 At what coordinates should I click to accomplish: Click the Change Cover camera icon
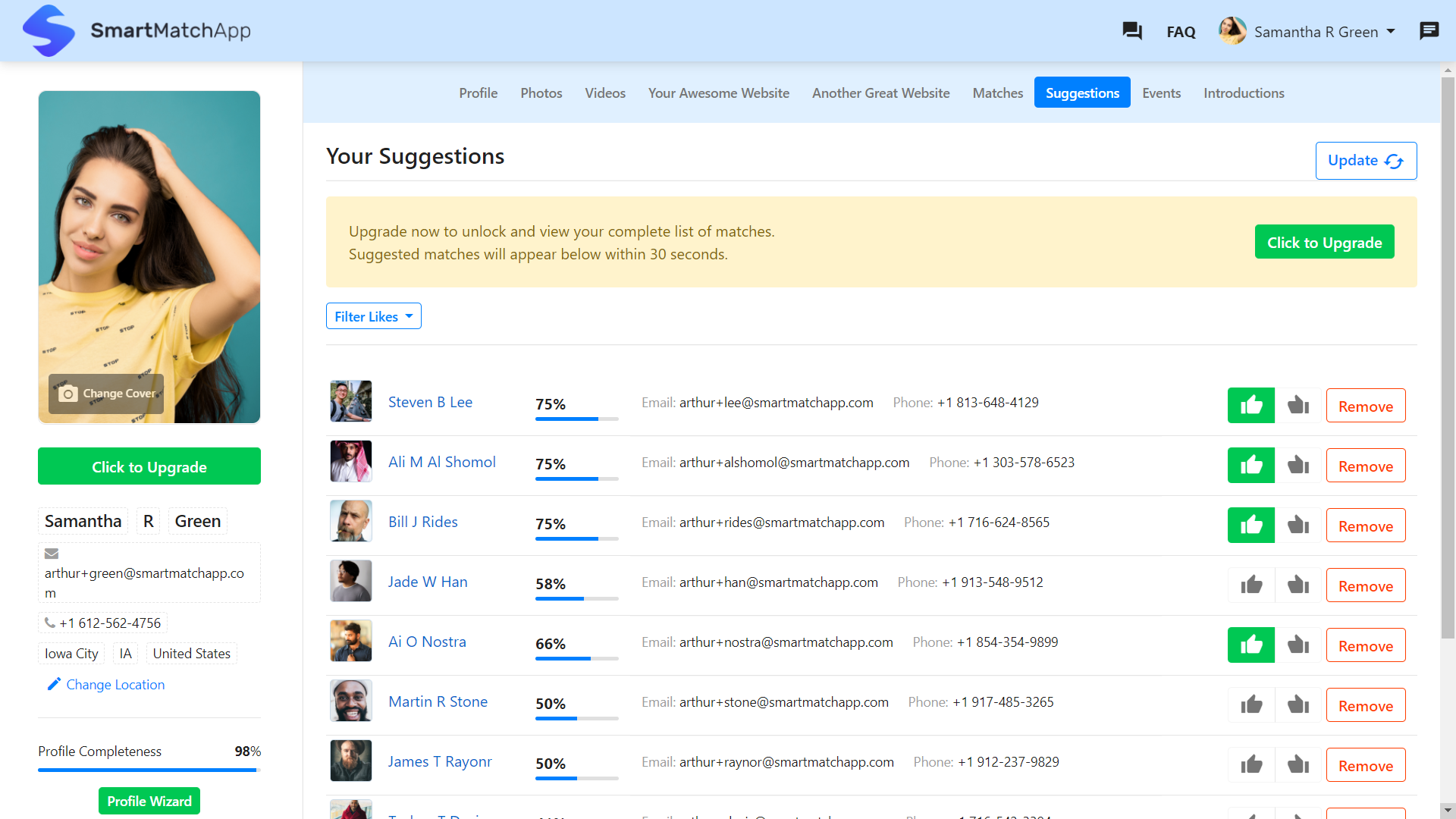(68, 394)
